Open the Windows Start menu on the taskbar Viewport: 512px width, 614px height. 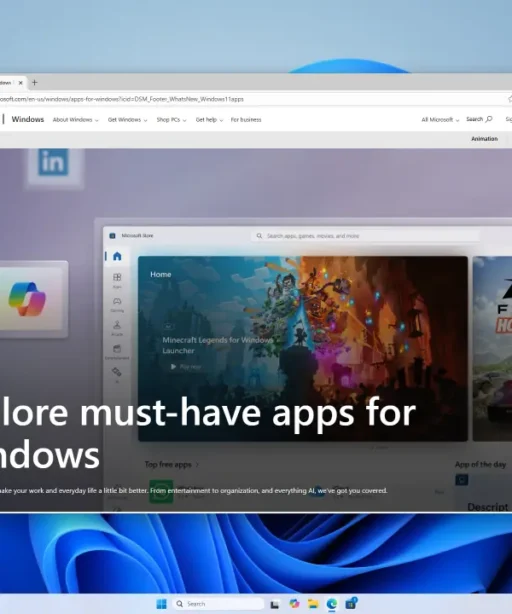[161, 603]
